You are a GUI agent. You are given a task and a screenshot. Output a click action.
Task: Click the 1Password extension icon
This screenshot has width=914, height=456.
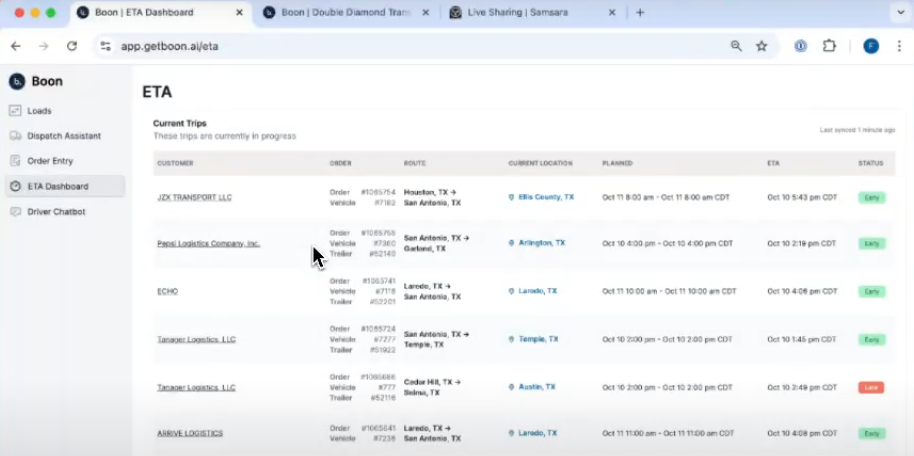[x=801, y=46]
